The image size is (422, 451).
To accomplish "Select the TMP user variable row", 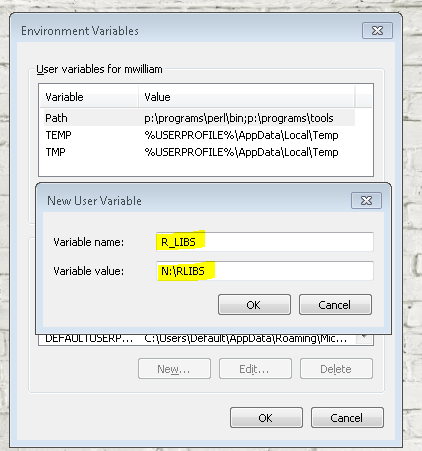I will tap(197, 152).
